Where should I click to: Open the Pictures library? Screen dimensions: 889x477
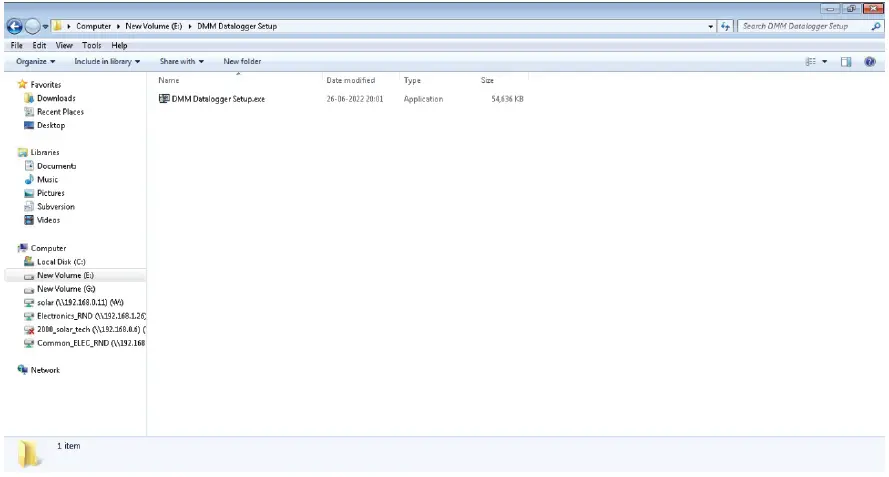click(50, 193)
